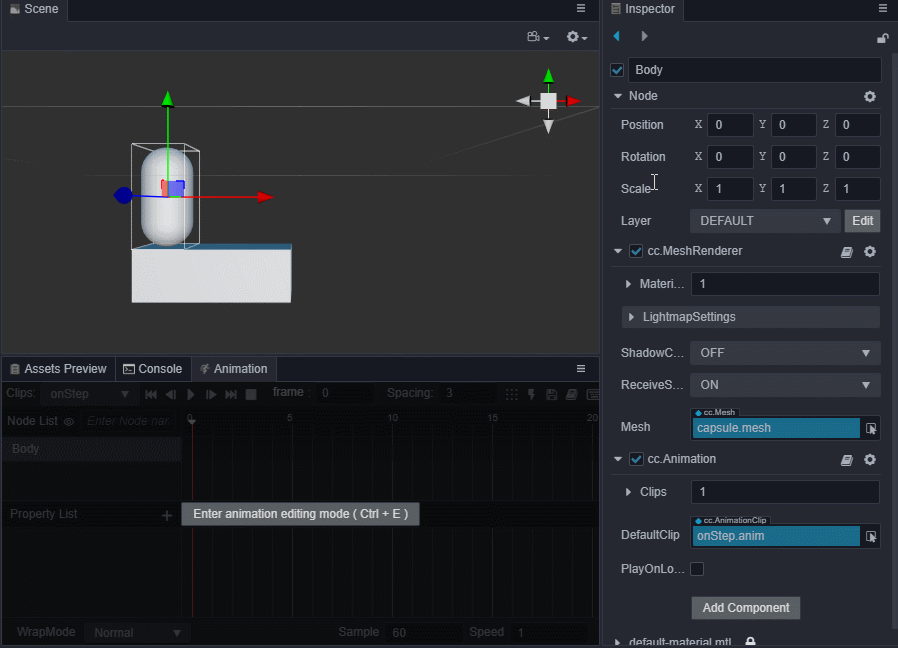
Task: Click the Scale Z input field
Action: tap(857, 189)
